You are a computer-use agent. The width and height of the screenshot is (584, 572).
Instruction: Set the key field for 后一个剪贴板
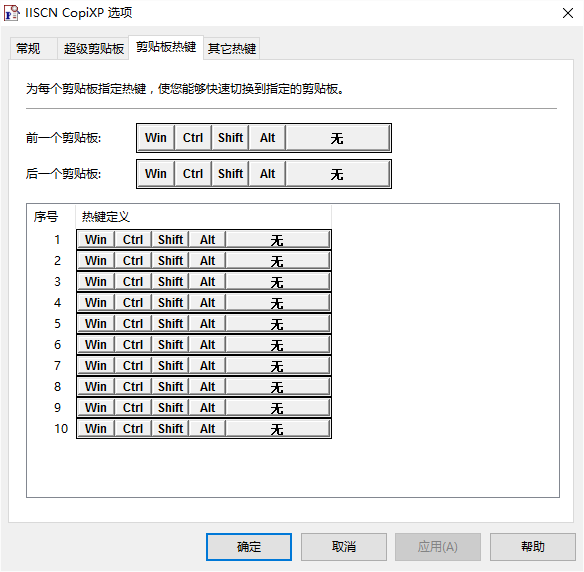click(x=338, y=174)
